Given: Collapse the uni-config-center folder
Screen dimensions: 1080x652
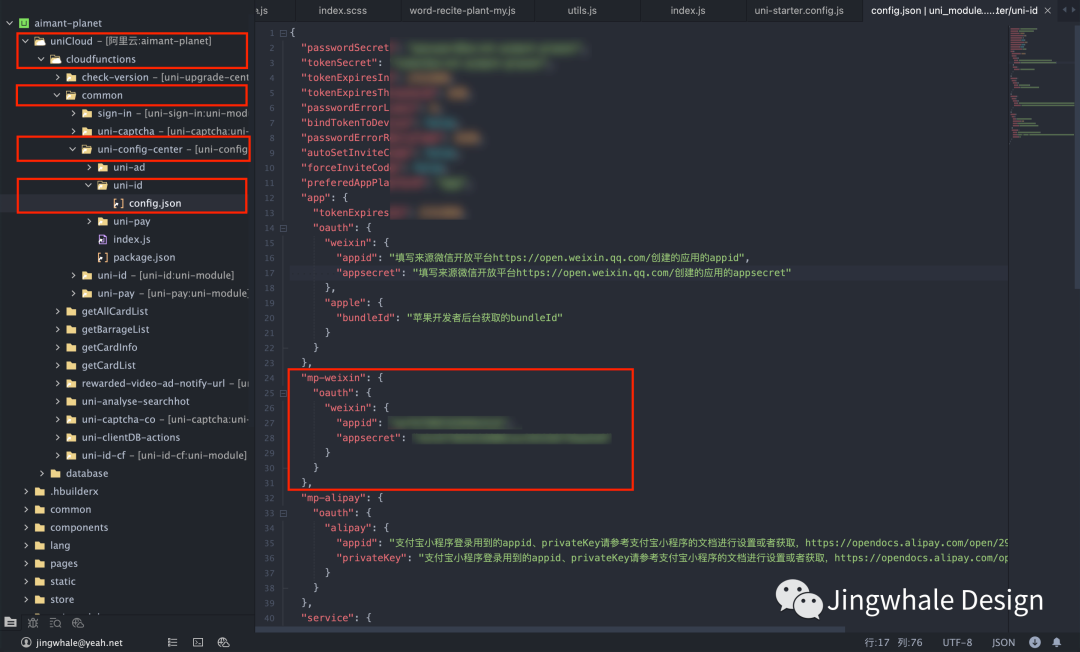Looking at the screenshot, I should [73, 149].
